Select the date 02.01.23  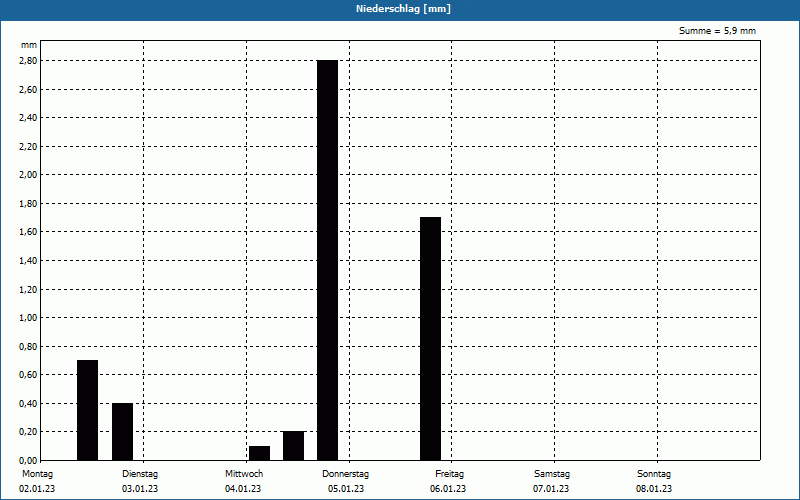37,489
